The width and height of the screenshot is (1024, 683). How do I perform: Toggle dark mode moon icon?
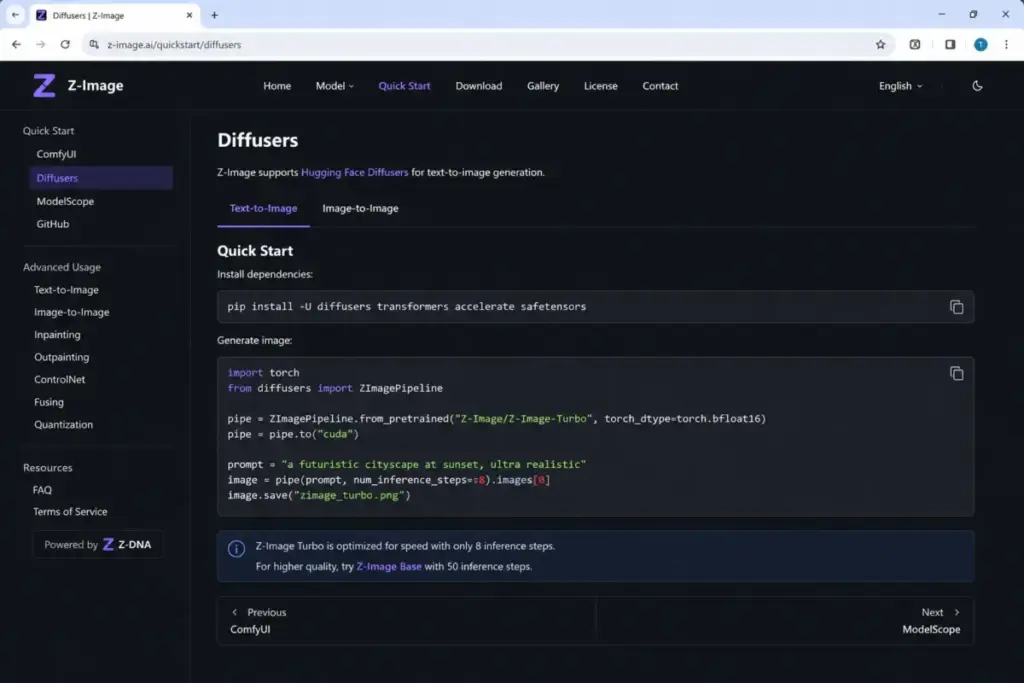[977, 86]
